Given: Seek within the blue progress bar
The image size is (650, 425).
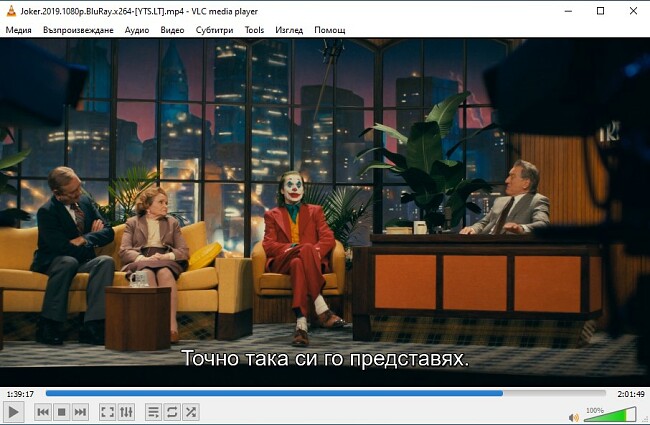Looking at the screenshot, I should point(274,393).
